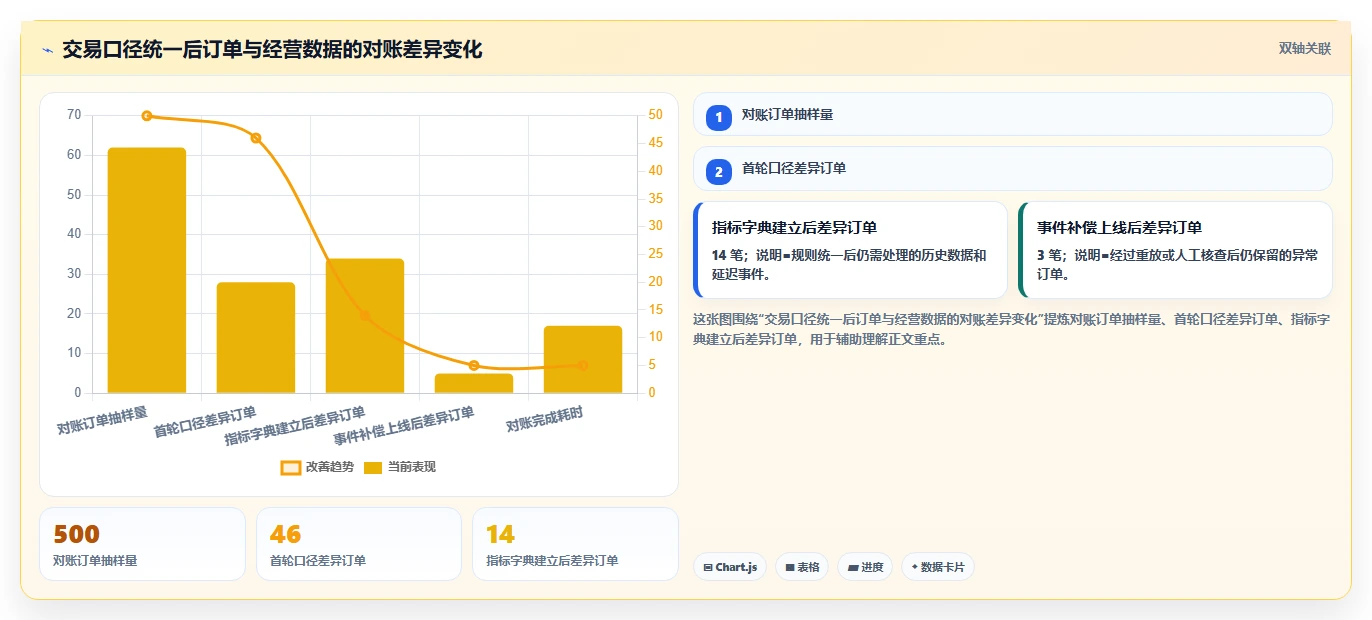The image size is (1372, 620).
Task: Click the 500 对账订单抽样量 stat card
Action: tap(142, 544)
